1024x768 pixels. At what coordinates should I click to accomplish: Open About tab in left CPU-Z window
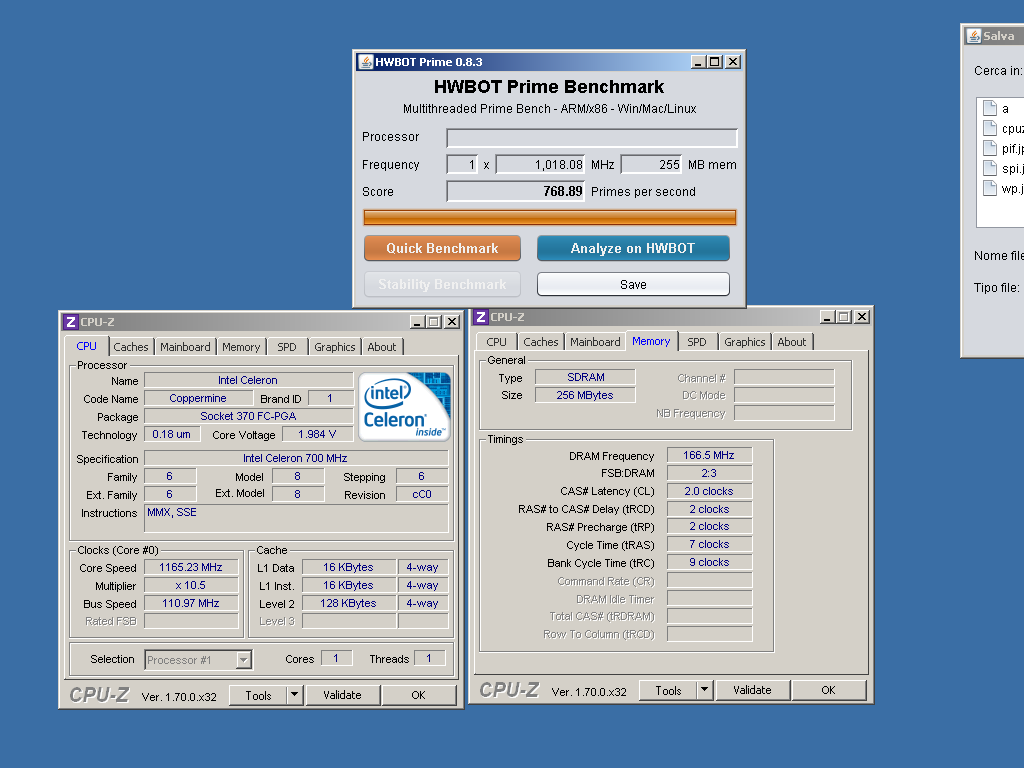381,347
